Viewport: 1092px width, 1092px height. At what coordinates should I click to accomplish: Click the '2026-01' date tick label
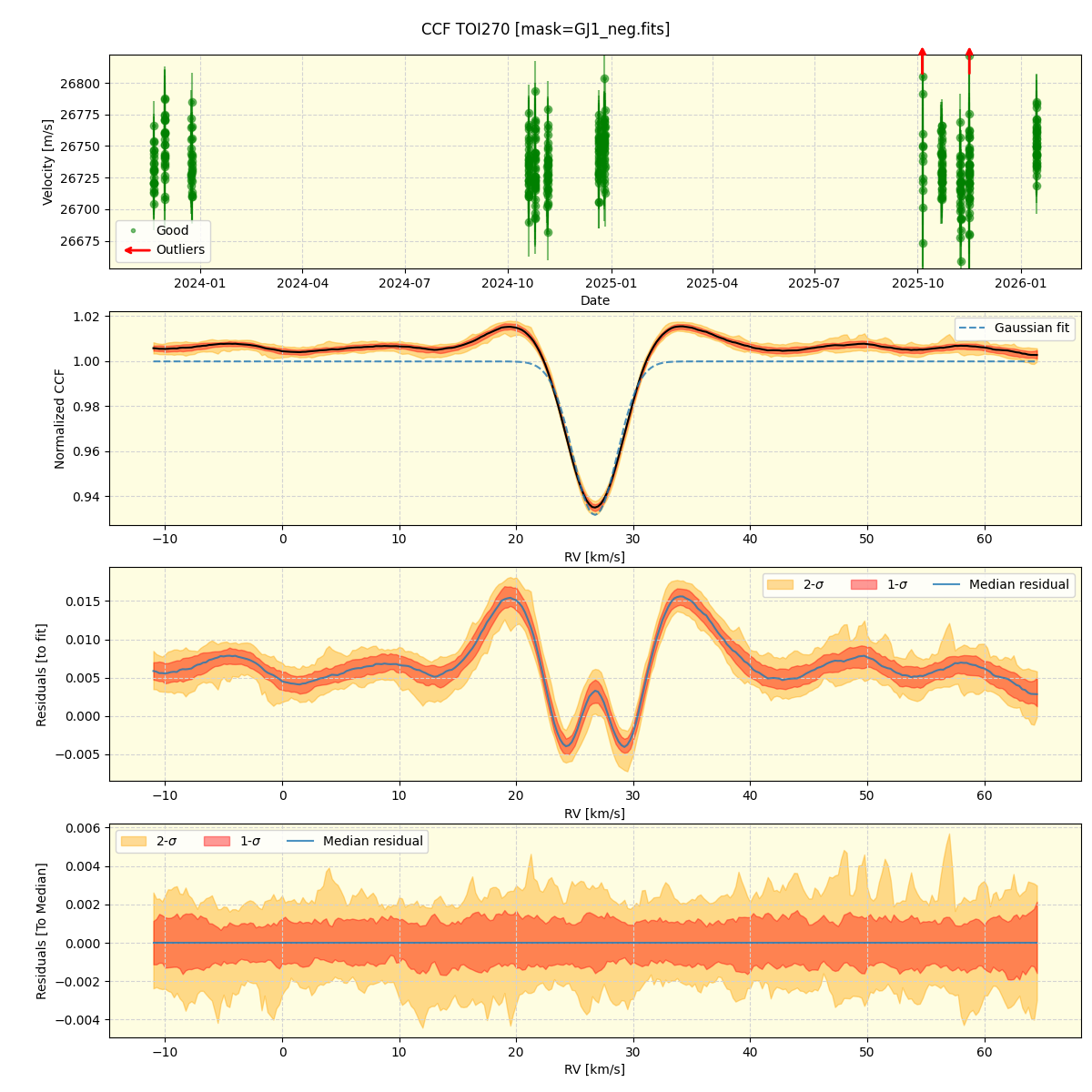1021,283
